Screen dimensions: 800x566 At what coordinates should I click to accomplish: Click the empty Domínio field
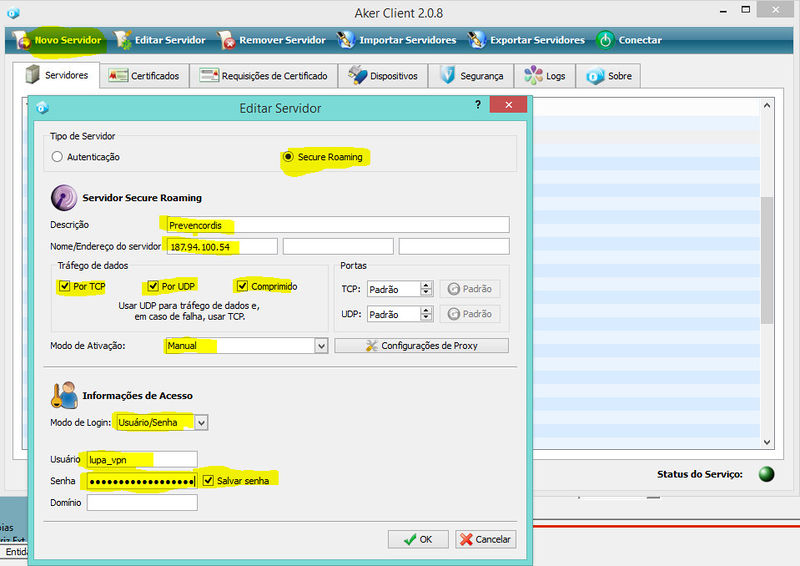[x=142, y=502]
